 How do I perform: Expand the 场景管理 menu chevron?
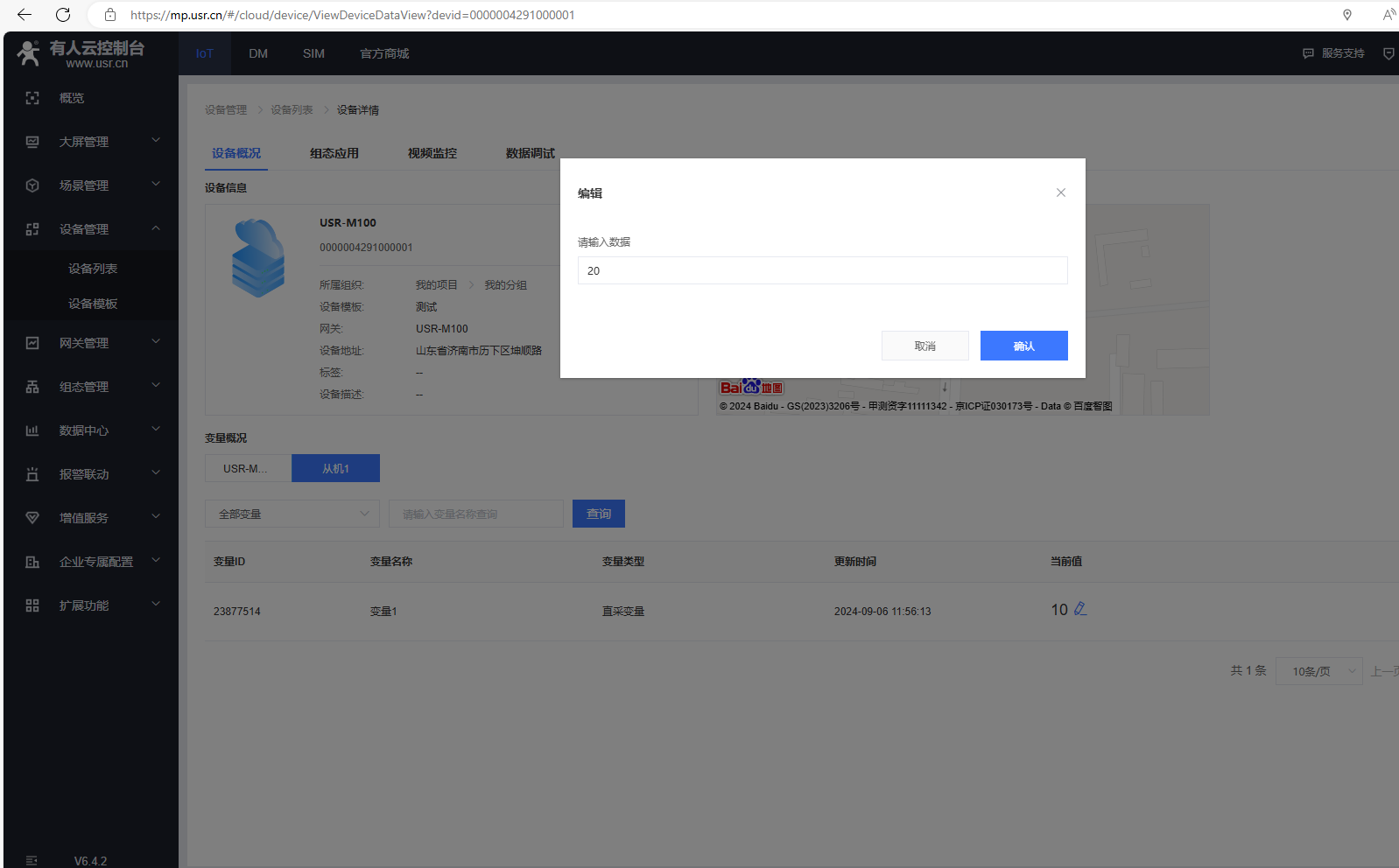point(156,184)
